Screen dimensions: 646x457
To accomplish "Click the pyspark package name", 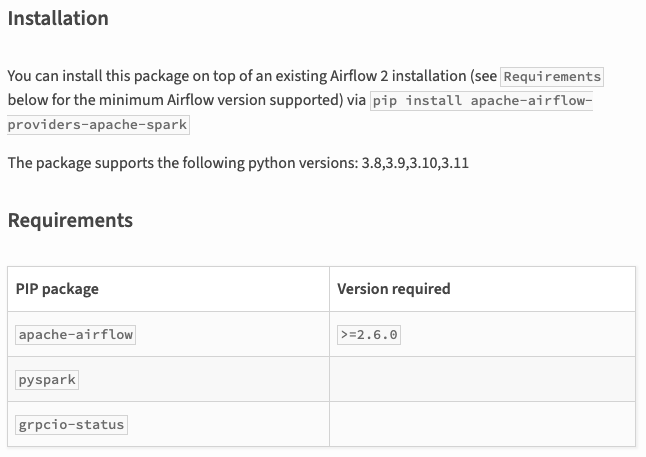I will (47, 380).
